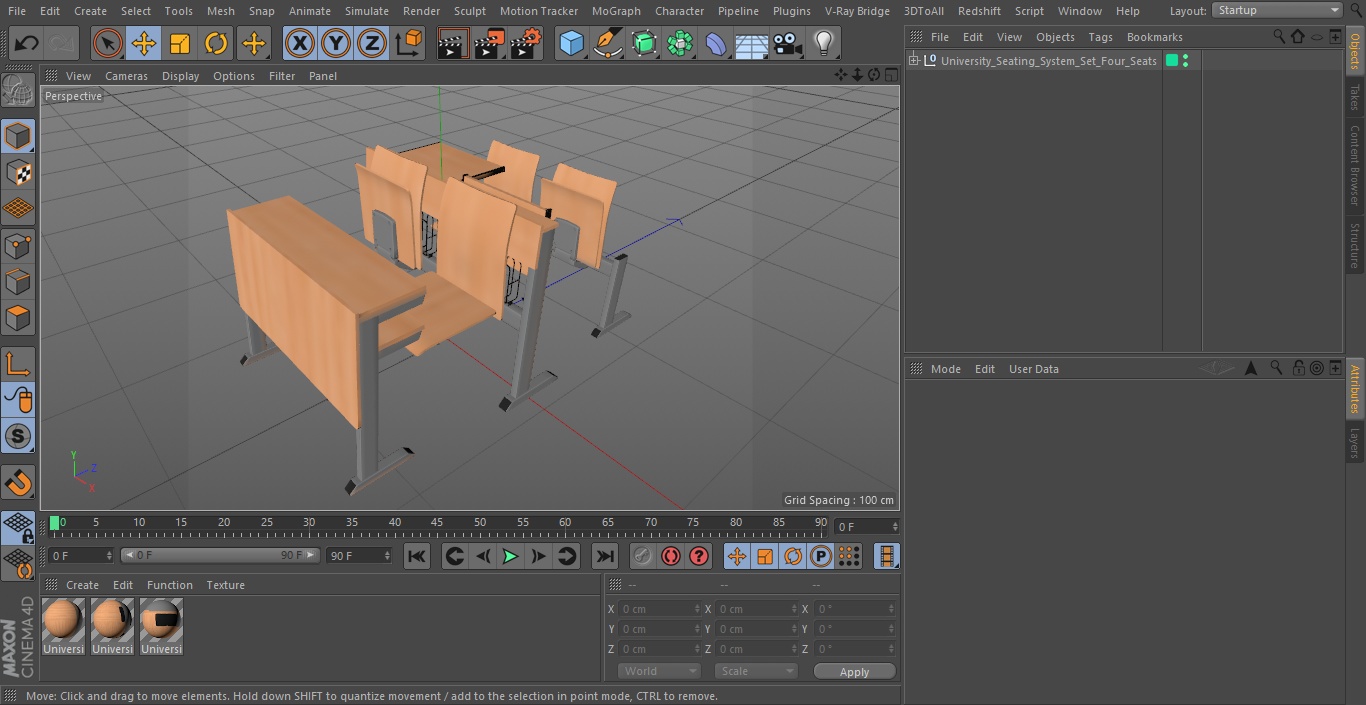Image resolution: width=1366 pixels, height=705 pixels.
Task: Toggle Position keyframe recording
Action: coord(737,556)
